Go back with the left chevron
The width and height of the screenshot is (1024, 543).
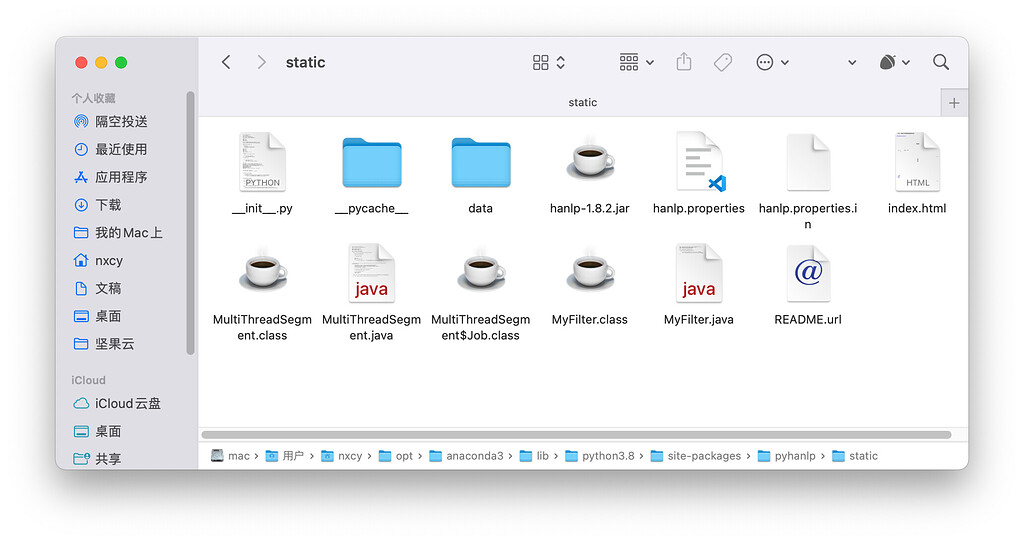[226, 62]
